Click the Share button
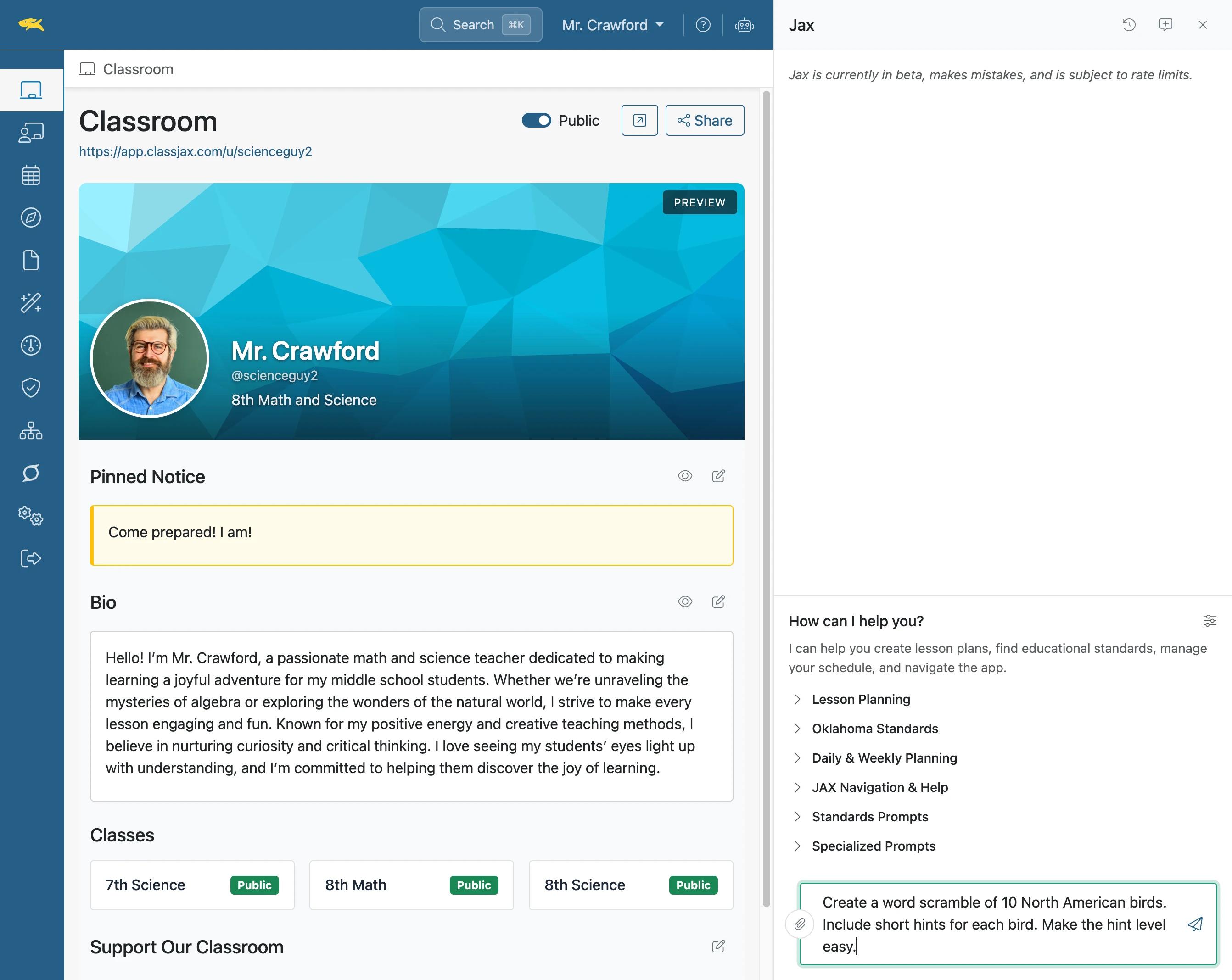 click(x=705, y=121)
